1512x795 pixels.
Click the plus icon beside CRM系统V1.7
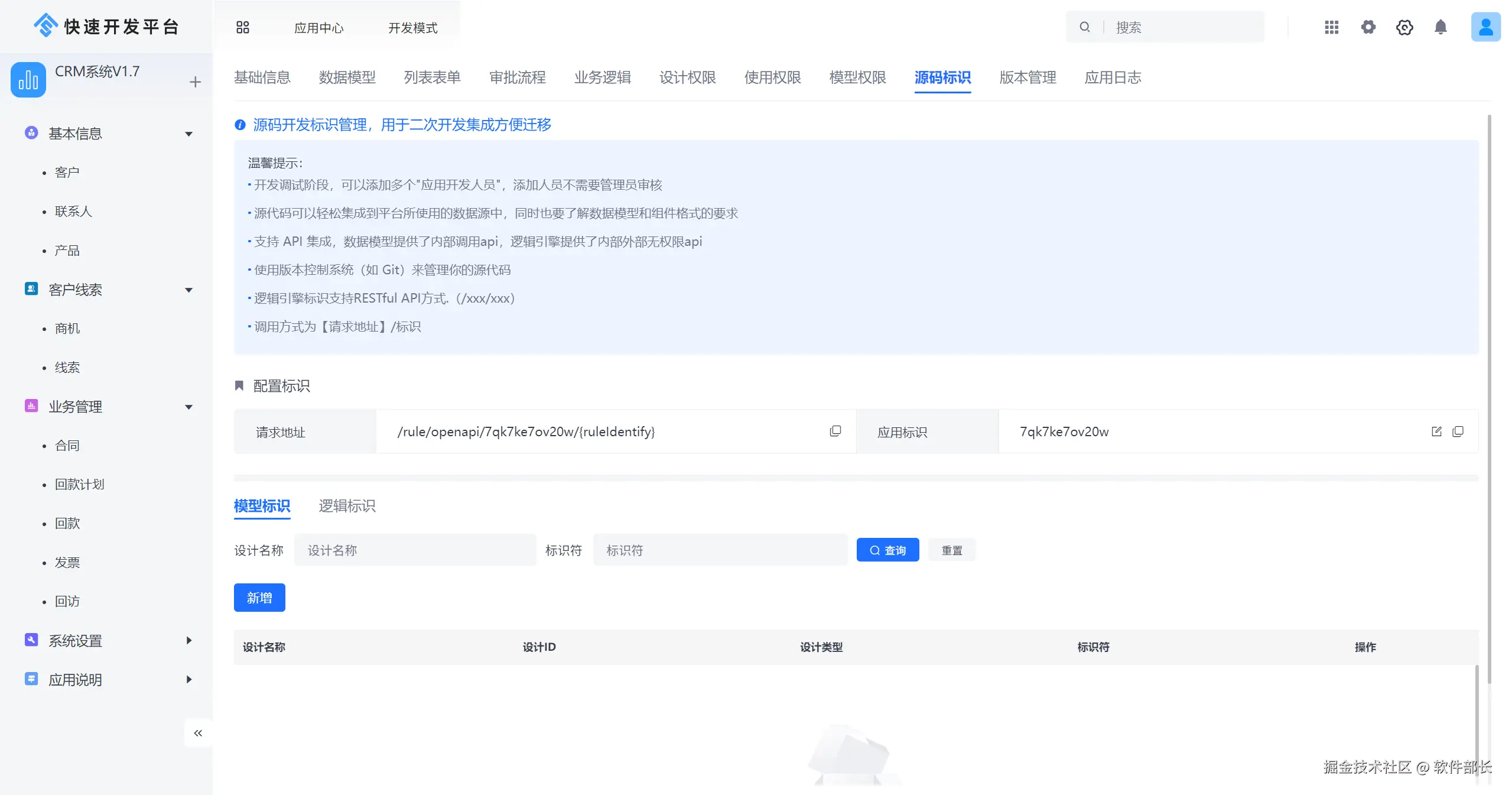(195, 82)
